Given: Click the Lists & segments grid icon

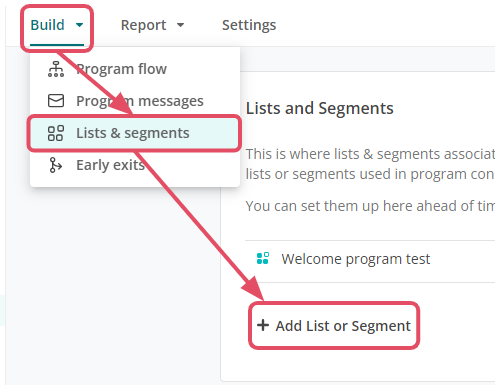Looking at the screenshot, I should pyautogui.click(x=56, y=133).
